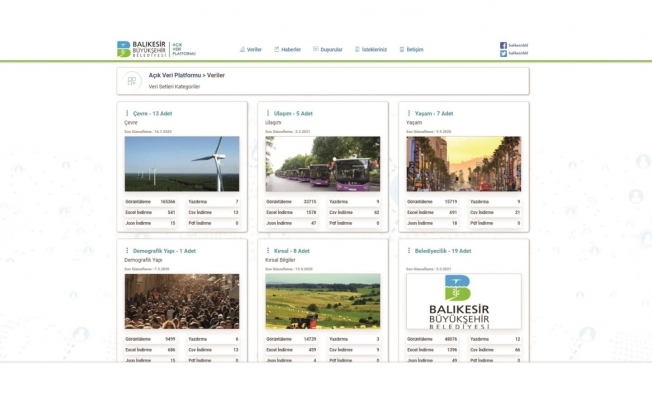
Task: Click the grid icon beside the breadcrumb
Action: (x=132, y=80)
